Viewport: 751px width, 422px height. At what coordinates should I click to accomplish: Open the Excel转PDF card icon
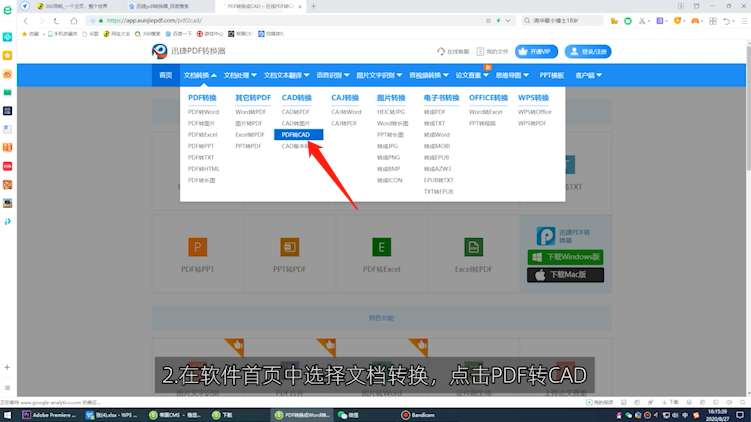tap(473, 247)
